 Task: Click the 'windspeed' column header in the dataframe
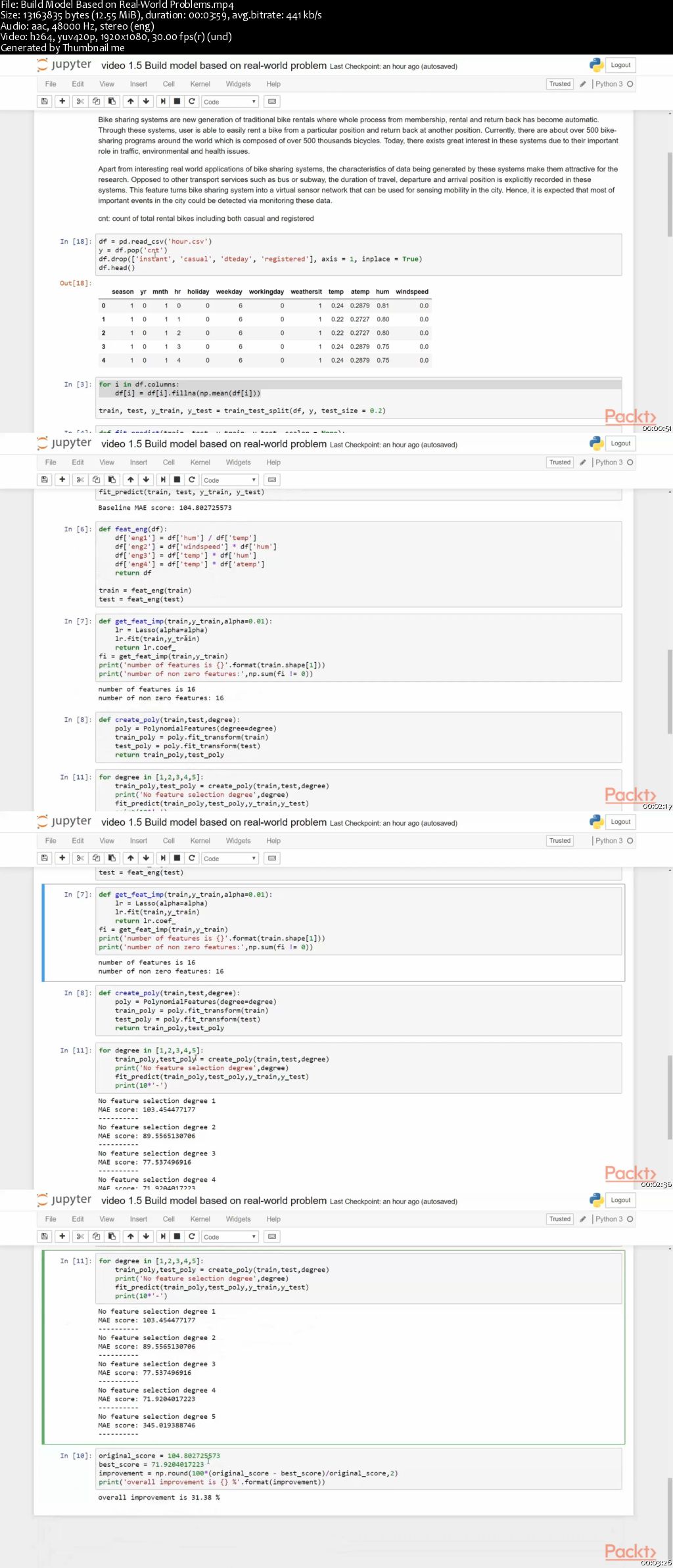pyautogui.click(x=412, y=292)
